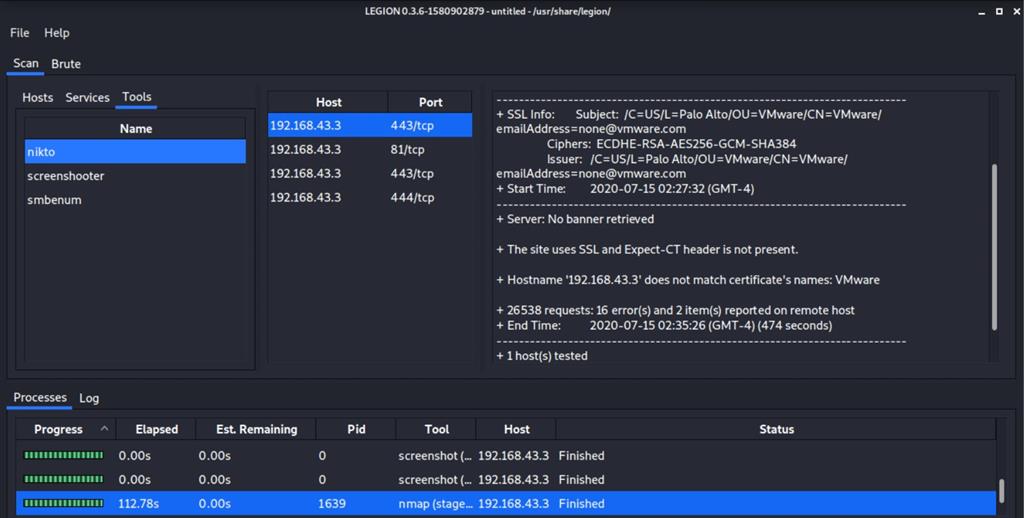Click the 'Server: No banner retrieved' line
The image size is (1024, 518).
pyautogui.click(x=575, y=219)
